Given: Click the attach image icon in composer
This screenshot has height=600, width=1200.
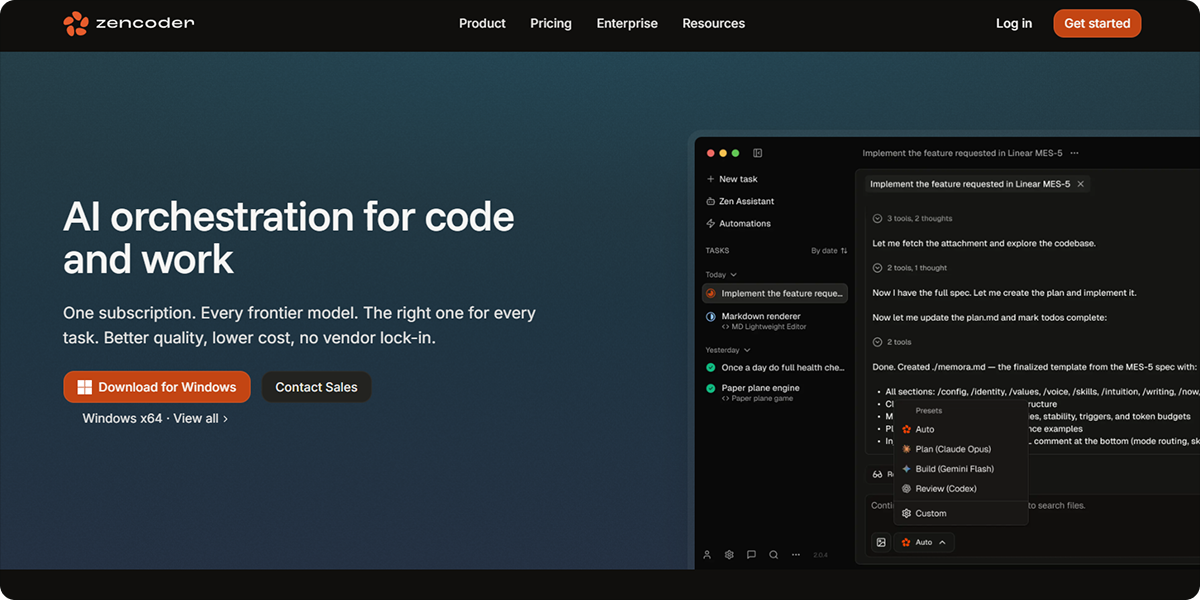Looking at the screenshot, I should pos(881,542).
